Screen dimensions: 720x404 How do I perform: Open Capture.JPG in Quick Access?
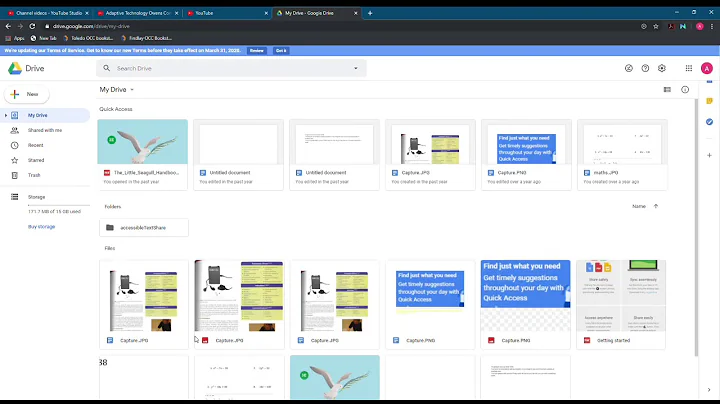point(430,154)
